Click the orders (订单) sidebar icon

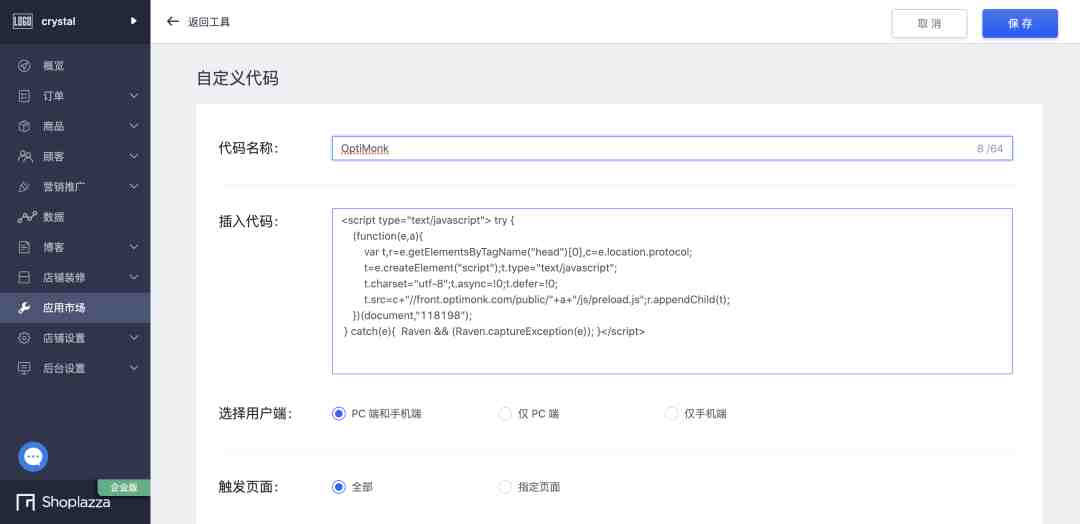point(24,96)
